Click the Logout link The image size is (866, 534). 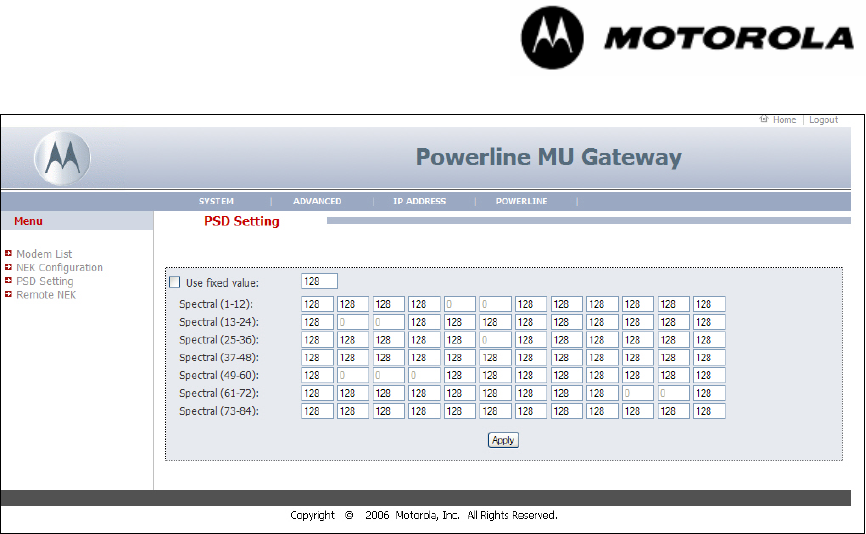823,120
